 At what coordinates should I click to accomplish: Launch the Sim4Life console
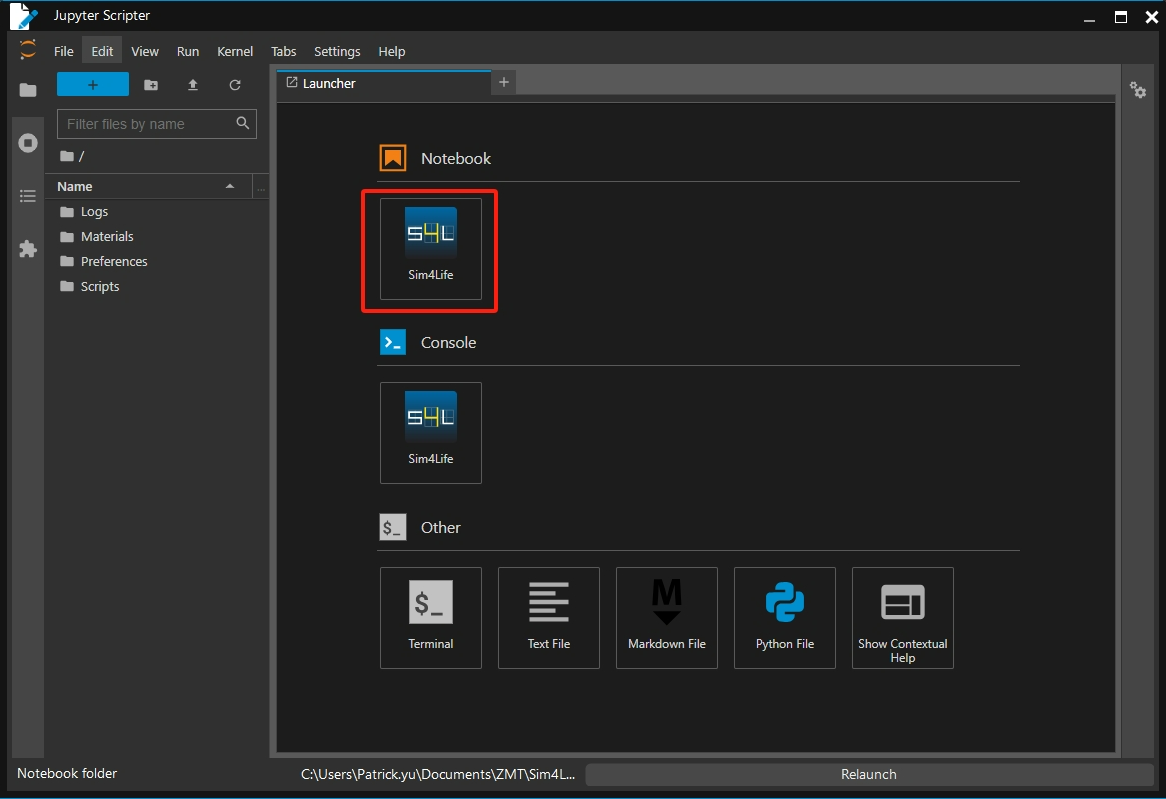(430, 432)
